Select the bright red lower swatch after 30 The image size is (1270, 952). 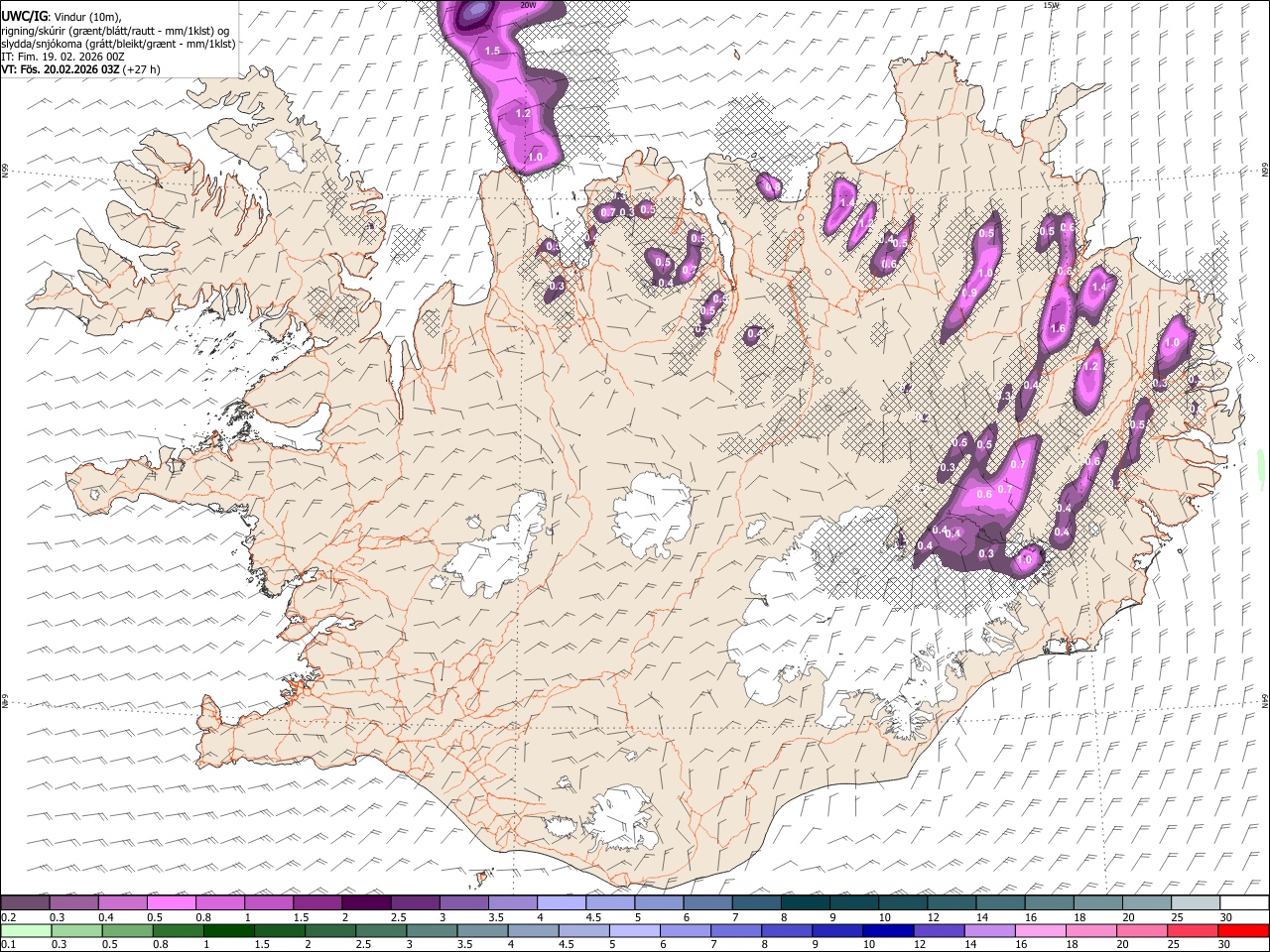tap(1243, 930)
